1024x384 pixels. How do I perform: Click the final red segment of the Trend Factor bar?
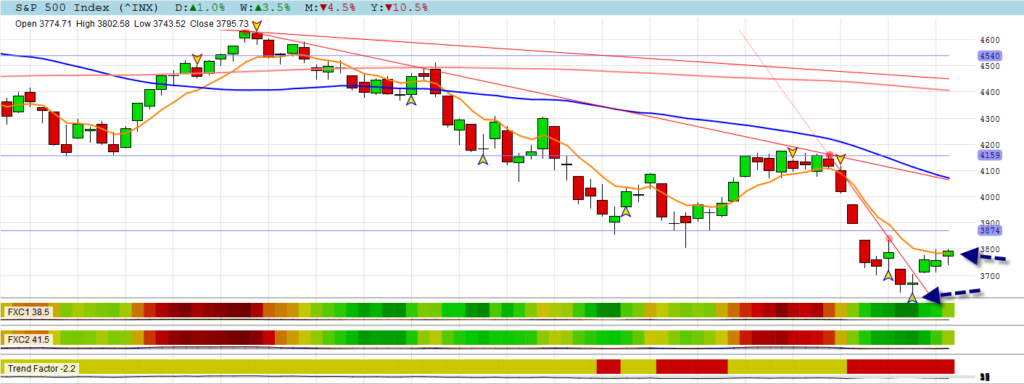click(x=901, y=366)
